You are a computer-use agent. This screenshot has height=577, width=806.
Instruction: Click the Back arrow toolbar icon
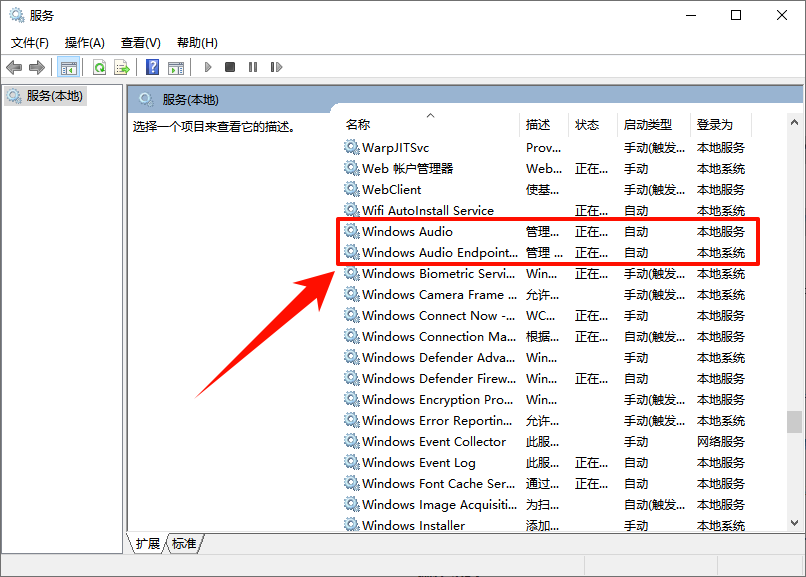tap(14, 67)
